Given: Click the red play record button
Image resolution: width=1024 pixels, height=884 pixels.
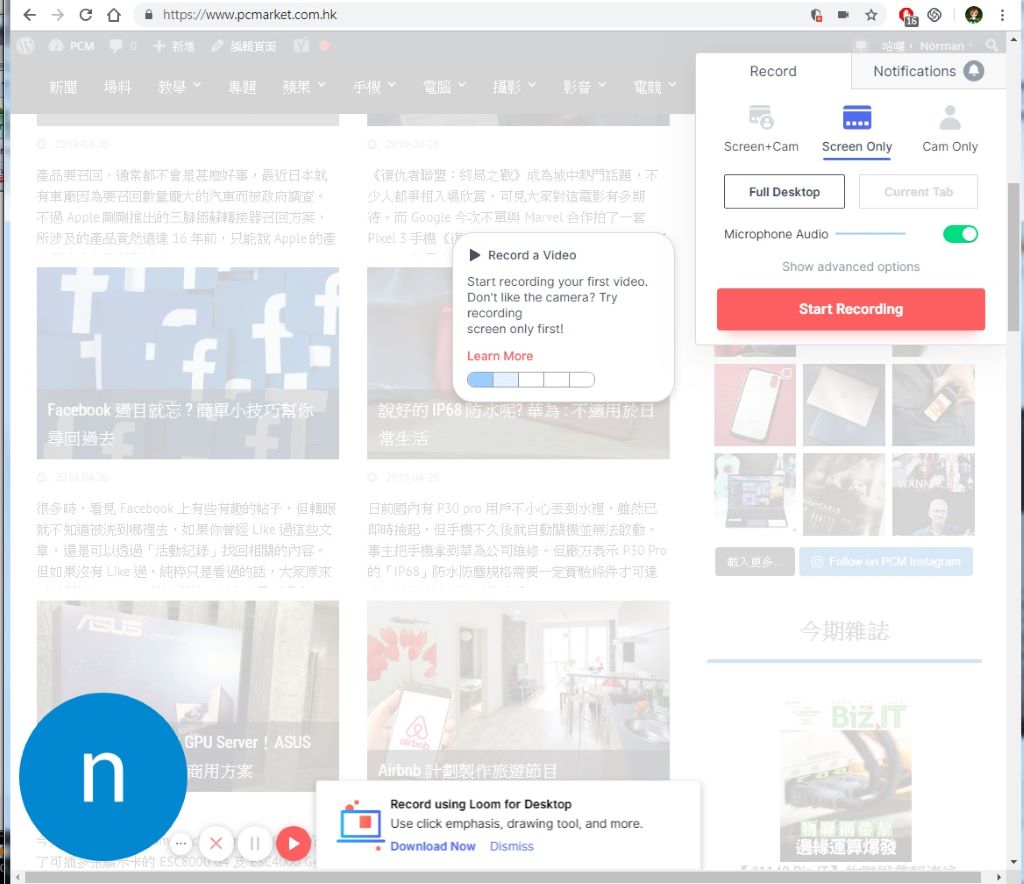Looking at the screenshot, I should pyautogui.click(x=293, y=844).
